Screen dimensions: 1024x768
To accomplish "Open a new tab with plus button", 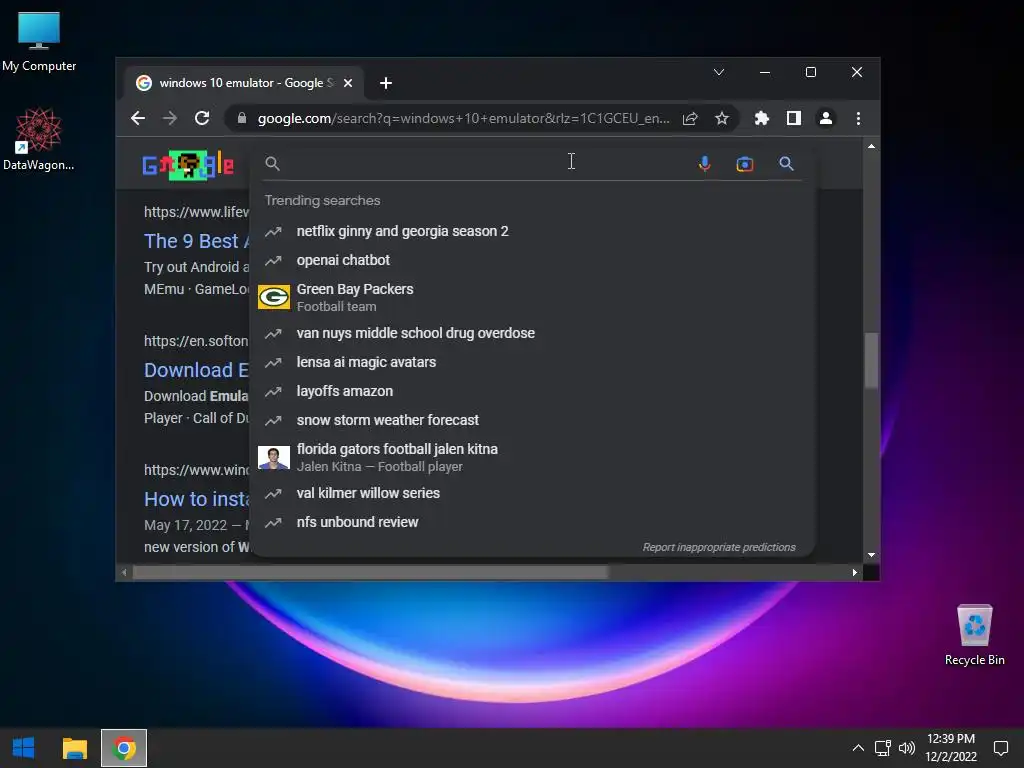I will click(386, 83).
